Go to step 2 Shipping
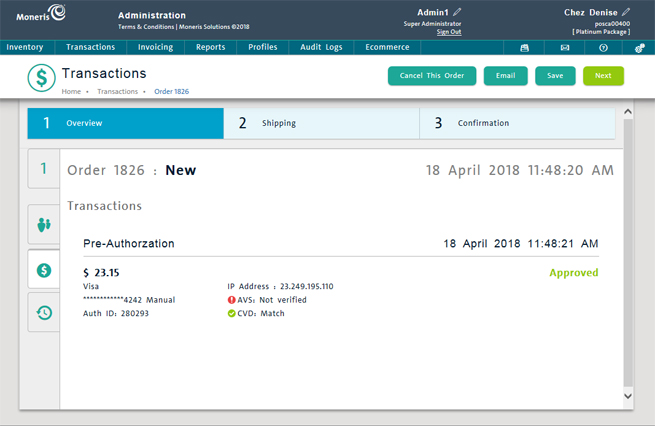This screenshot has width=655, height=426. tap(320, 123)
